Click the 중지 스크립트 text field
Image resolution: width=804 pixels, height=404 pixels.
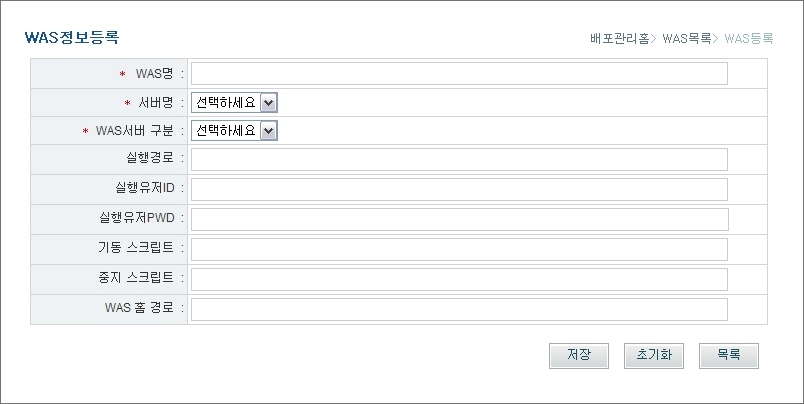coord(459,279)
